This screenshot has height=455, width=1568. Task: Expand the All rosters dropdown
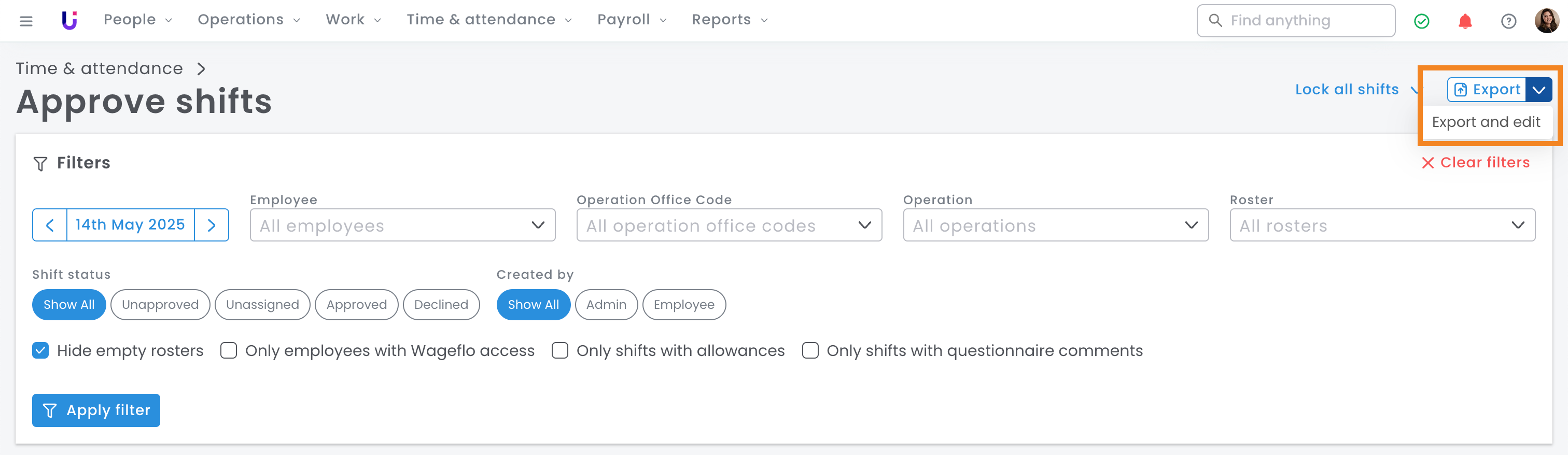click(1382, 225)
